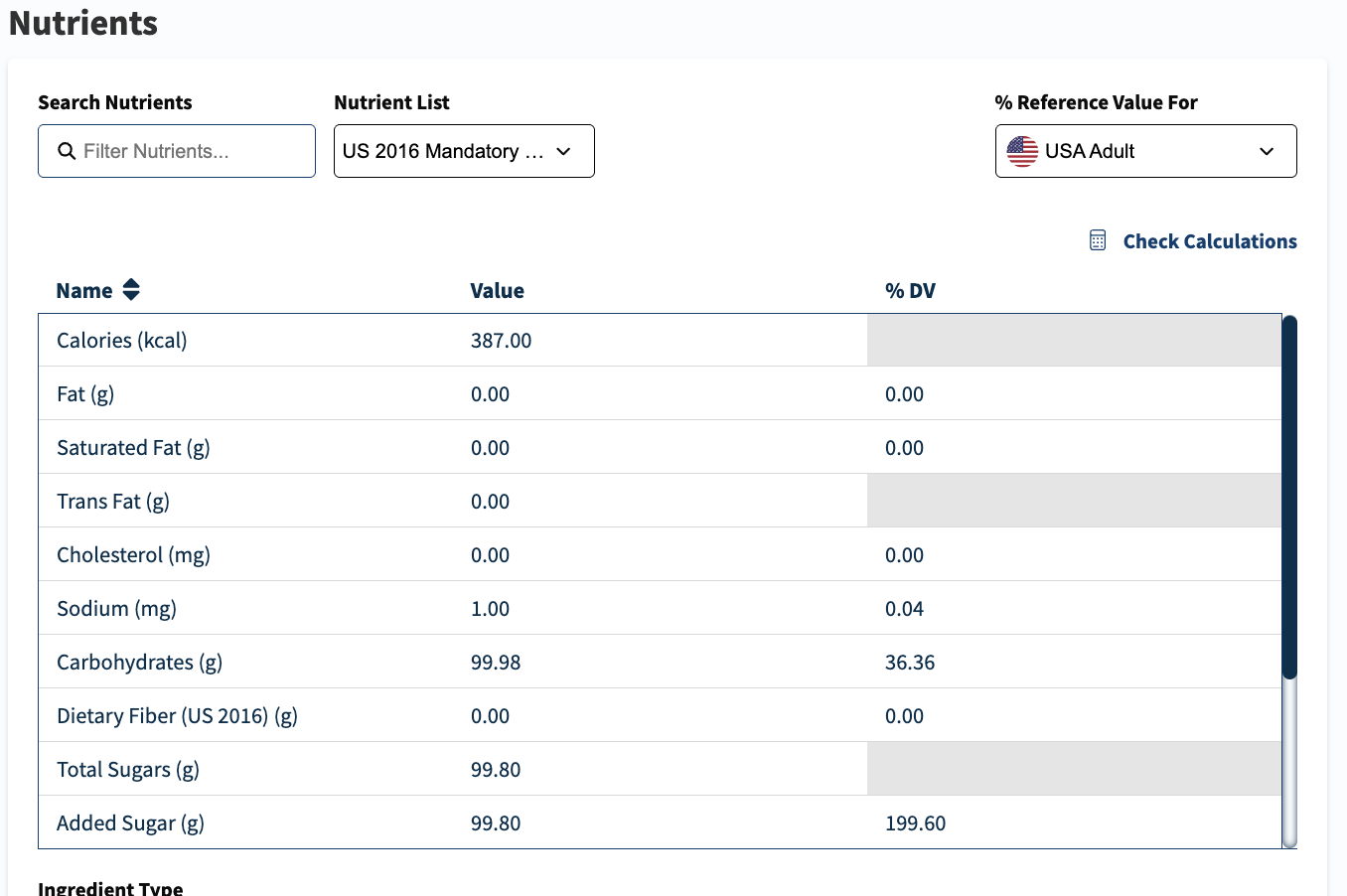Screen dimensions: 1347x896
Task: Expand the USA Adult reference dropdown
Action: click(x=1145, y=151)
